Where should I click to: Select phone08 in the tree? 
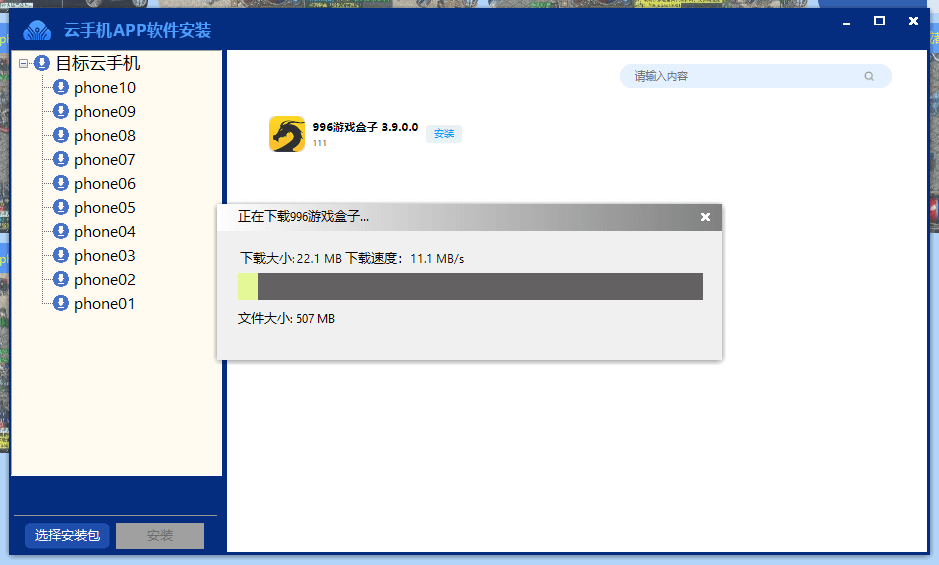click(105, 136)
